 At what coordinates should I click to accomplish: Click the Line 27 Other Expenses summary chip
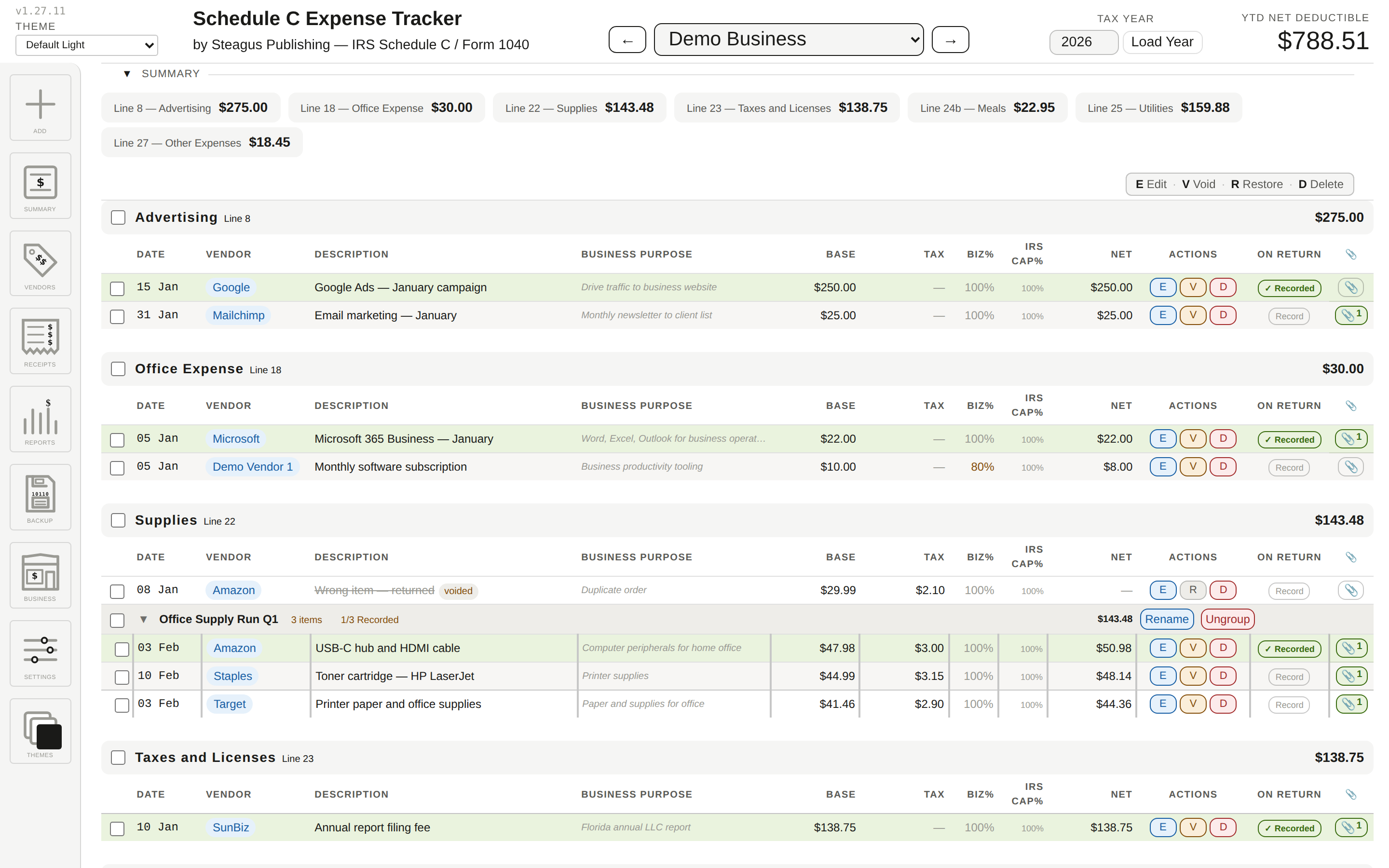click(x=202, y=142)
